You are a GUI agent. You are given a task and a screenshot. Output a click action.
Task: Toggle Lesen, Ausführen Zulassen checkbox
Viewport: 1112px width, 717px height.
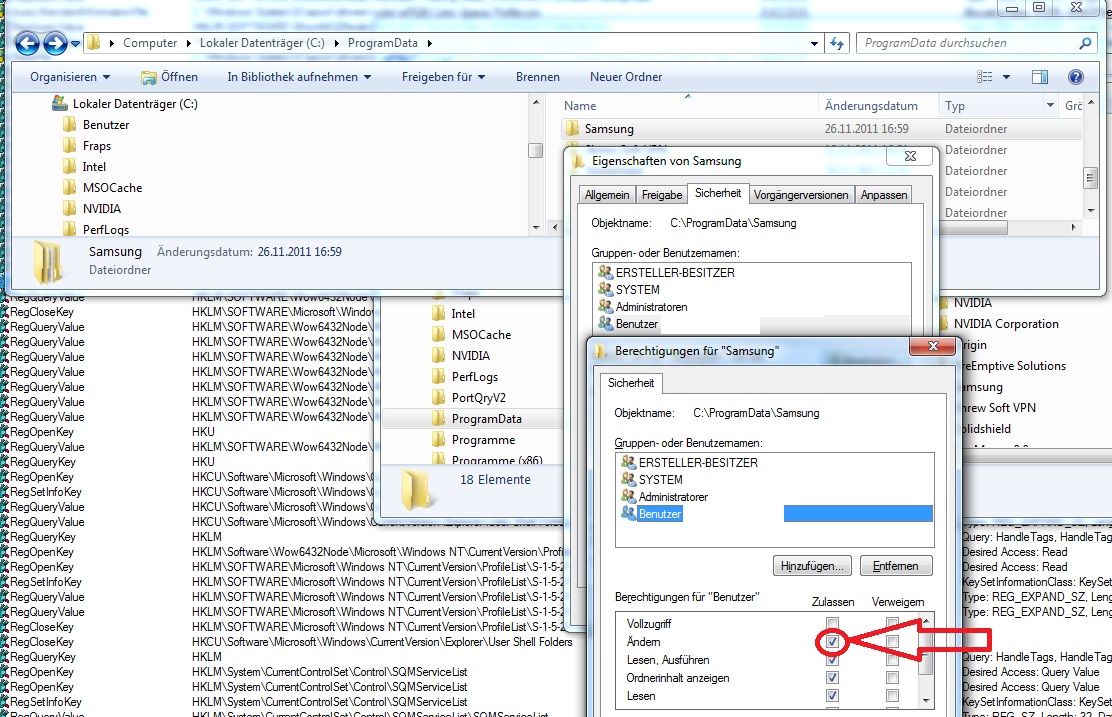click(x=833, y=660)
